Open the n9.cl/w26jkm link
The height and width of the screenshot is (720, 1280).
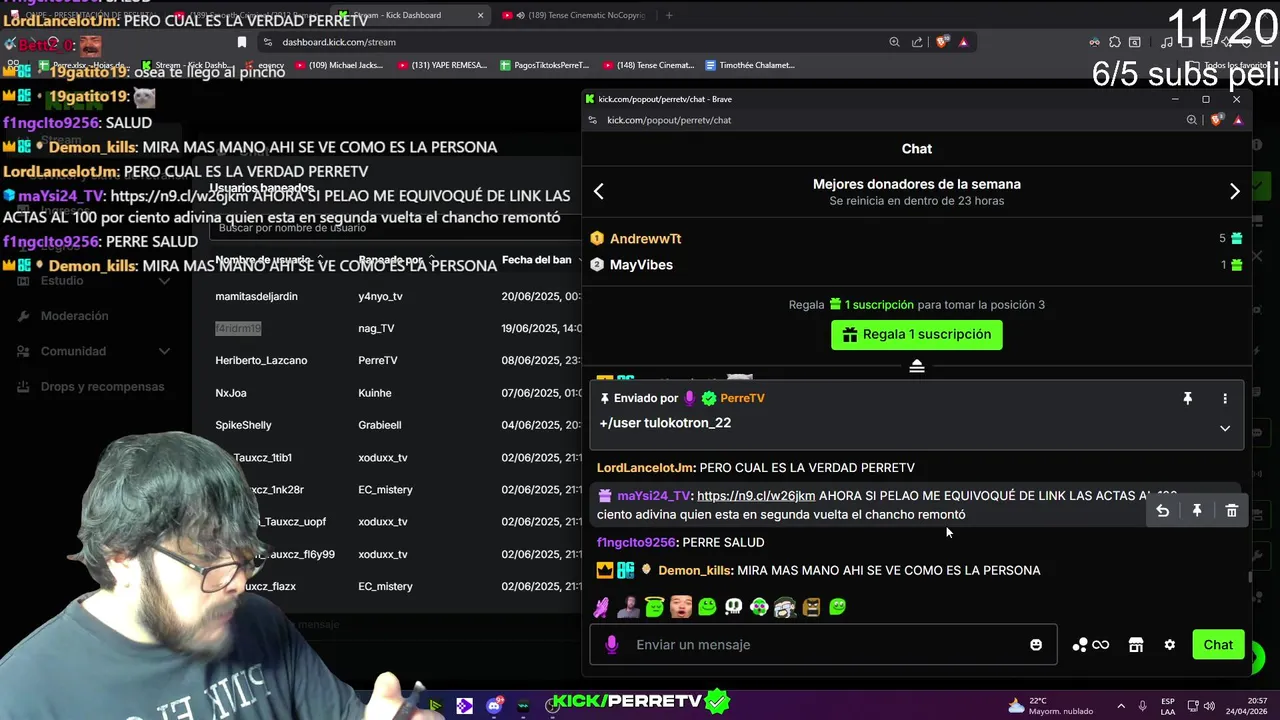756,496
